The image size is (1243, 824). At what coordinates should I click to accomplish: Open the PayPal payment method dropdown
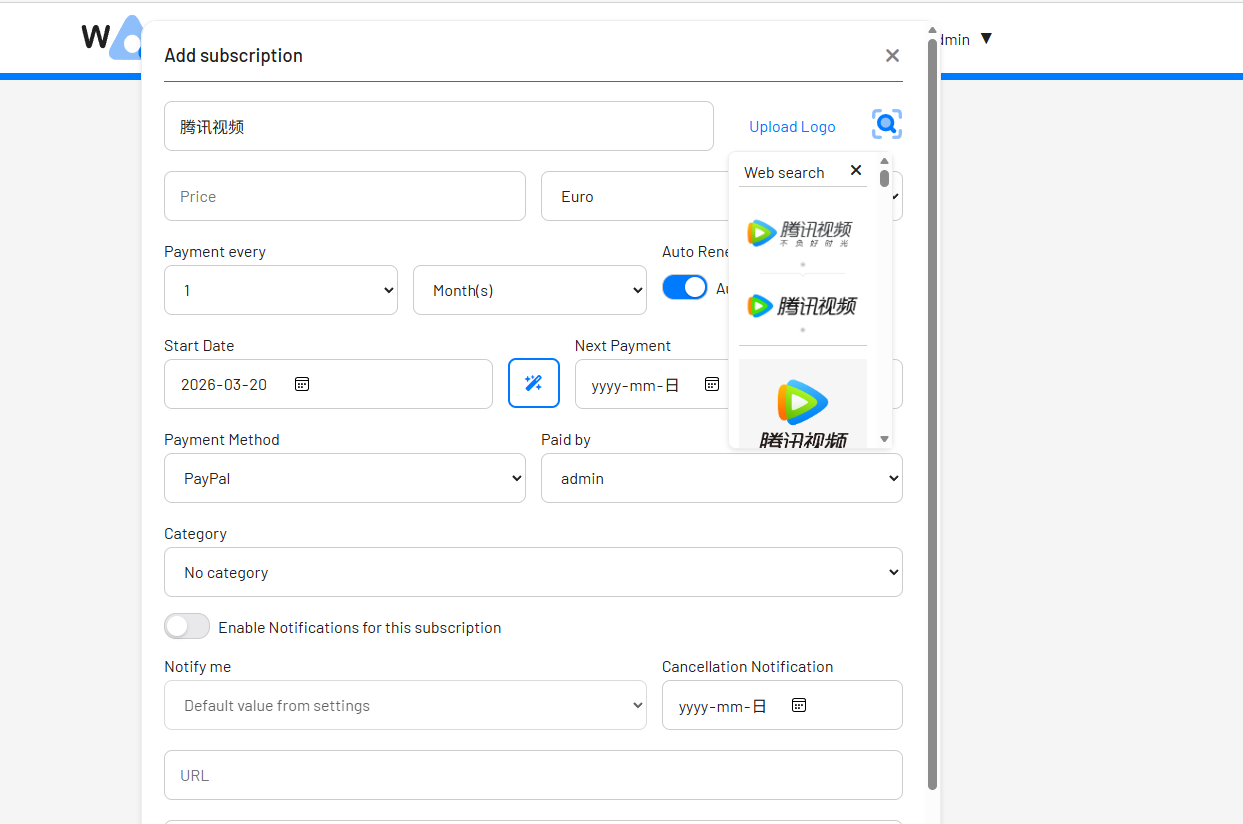(344, 478)
